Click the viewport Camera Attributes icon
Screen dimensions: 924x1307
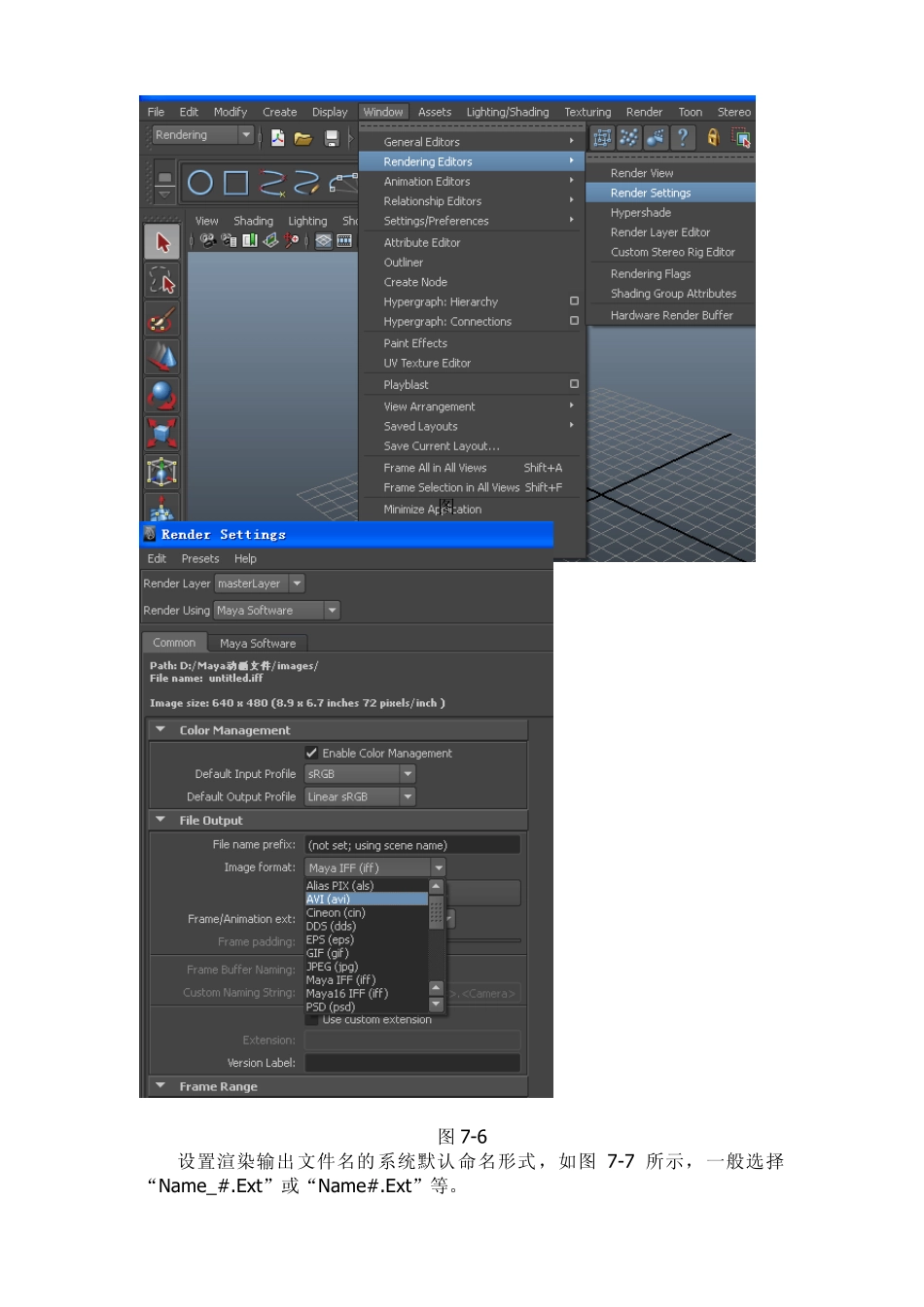point(229,240)
